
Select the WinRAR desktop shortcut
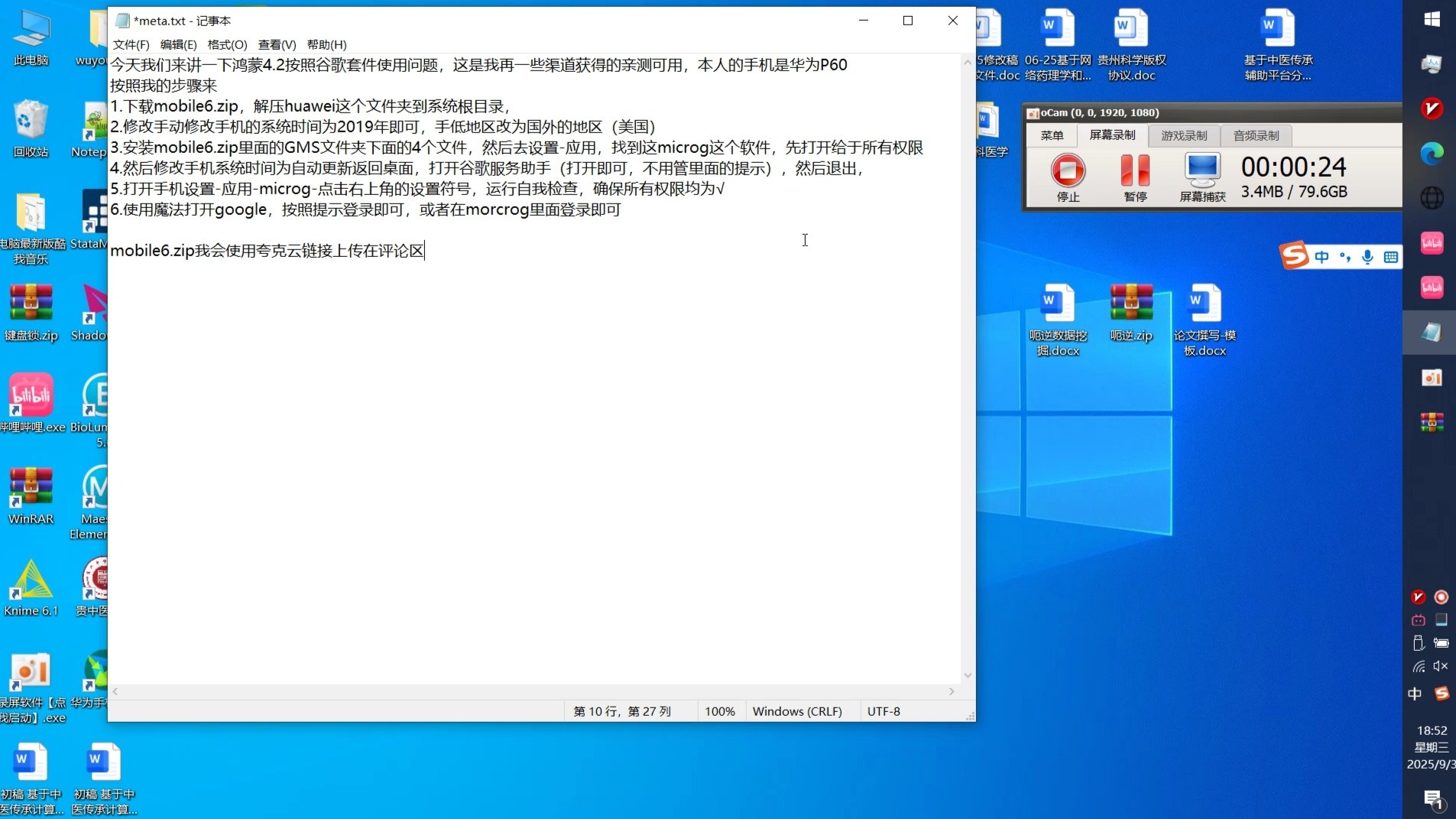(31, 496)
